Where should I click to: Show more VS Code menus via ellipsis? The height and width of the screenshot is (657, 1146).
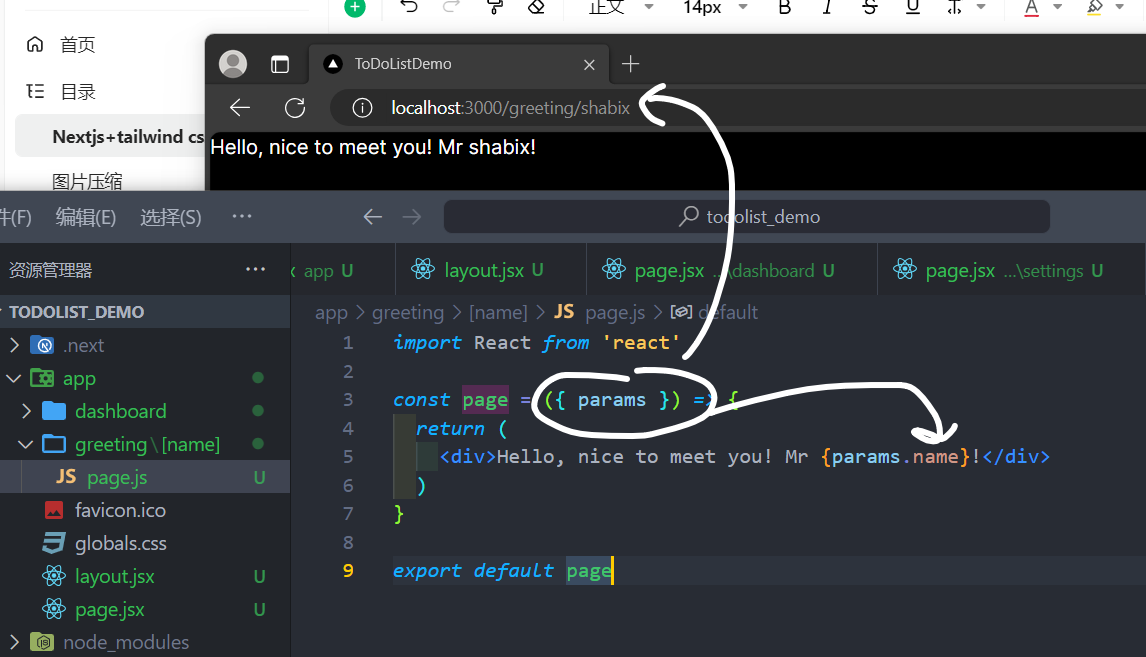pos(242,216)
